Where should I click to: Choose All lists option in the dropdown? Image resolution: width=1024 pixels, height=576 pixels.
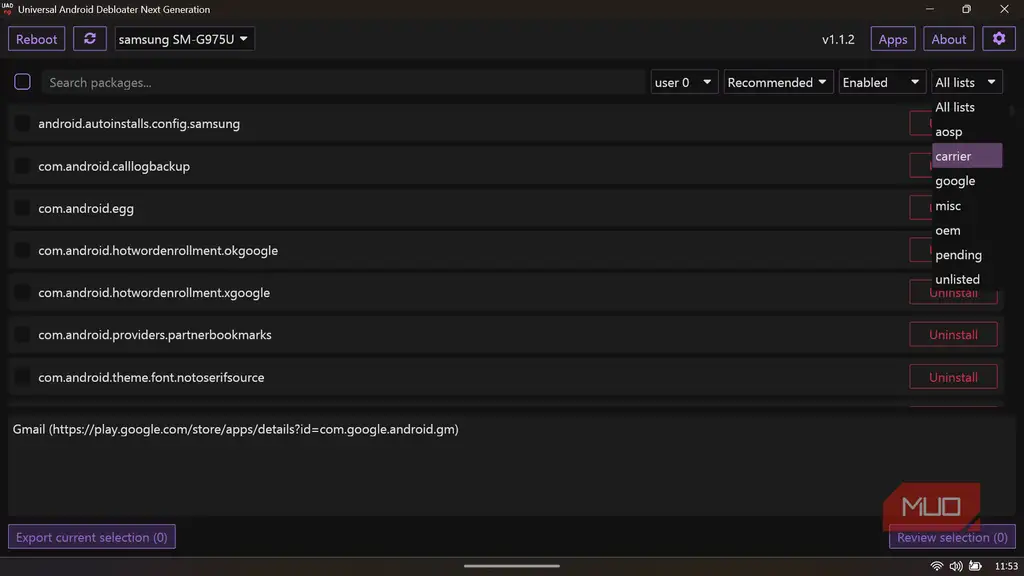pos(967,107)
